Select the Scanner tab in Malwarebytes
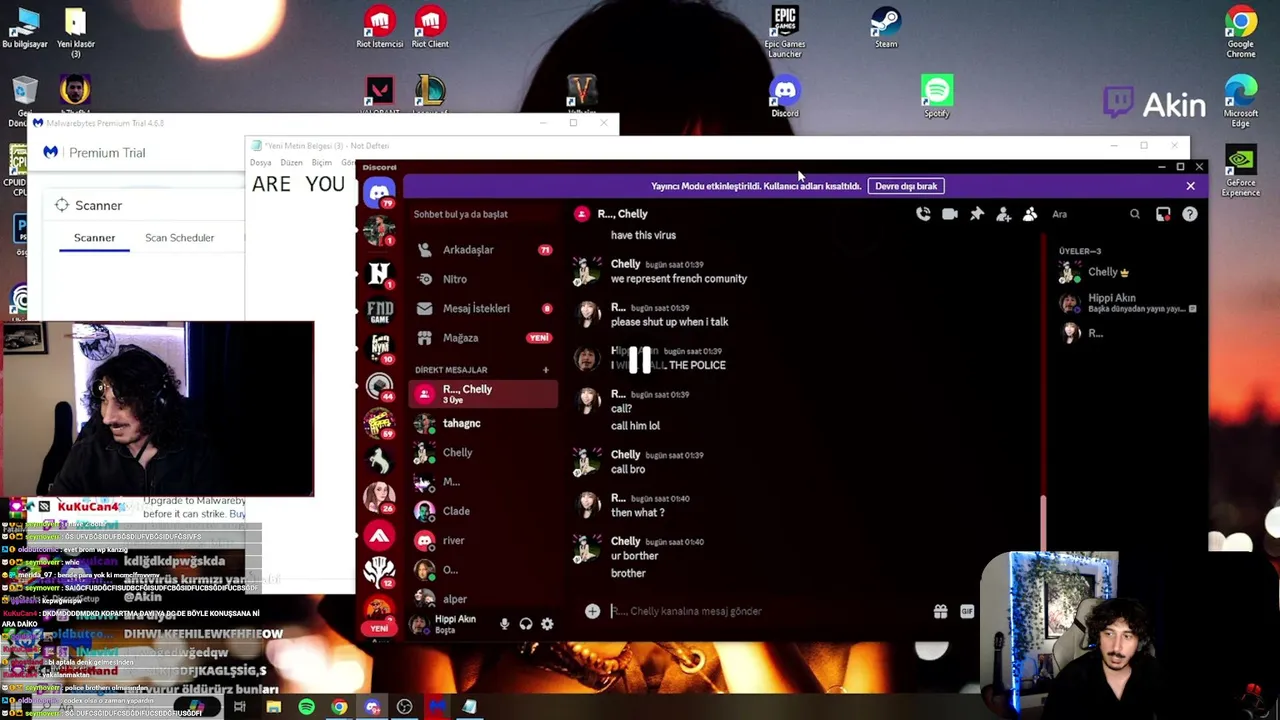 pos(94,238)
